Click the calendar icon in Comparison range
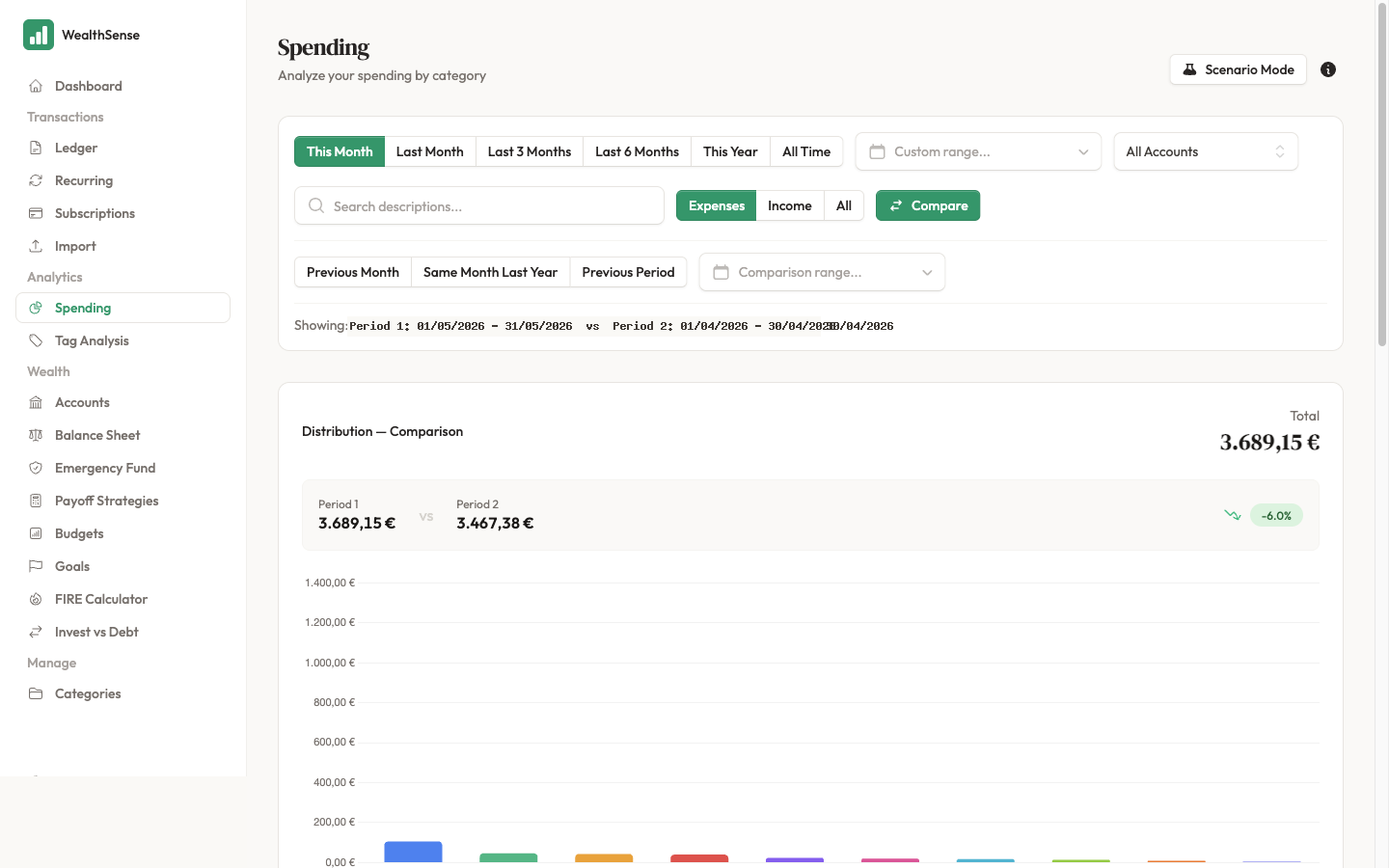1389x868 pixels. click(721, 272)
